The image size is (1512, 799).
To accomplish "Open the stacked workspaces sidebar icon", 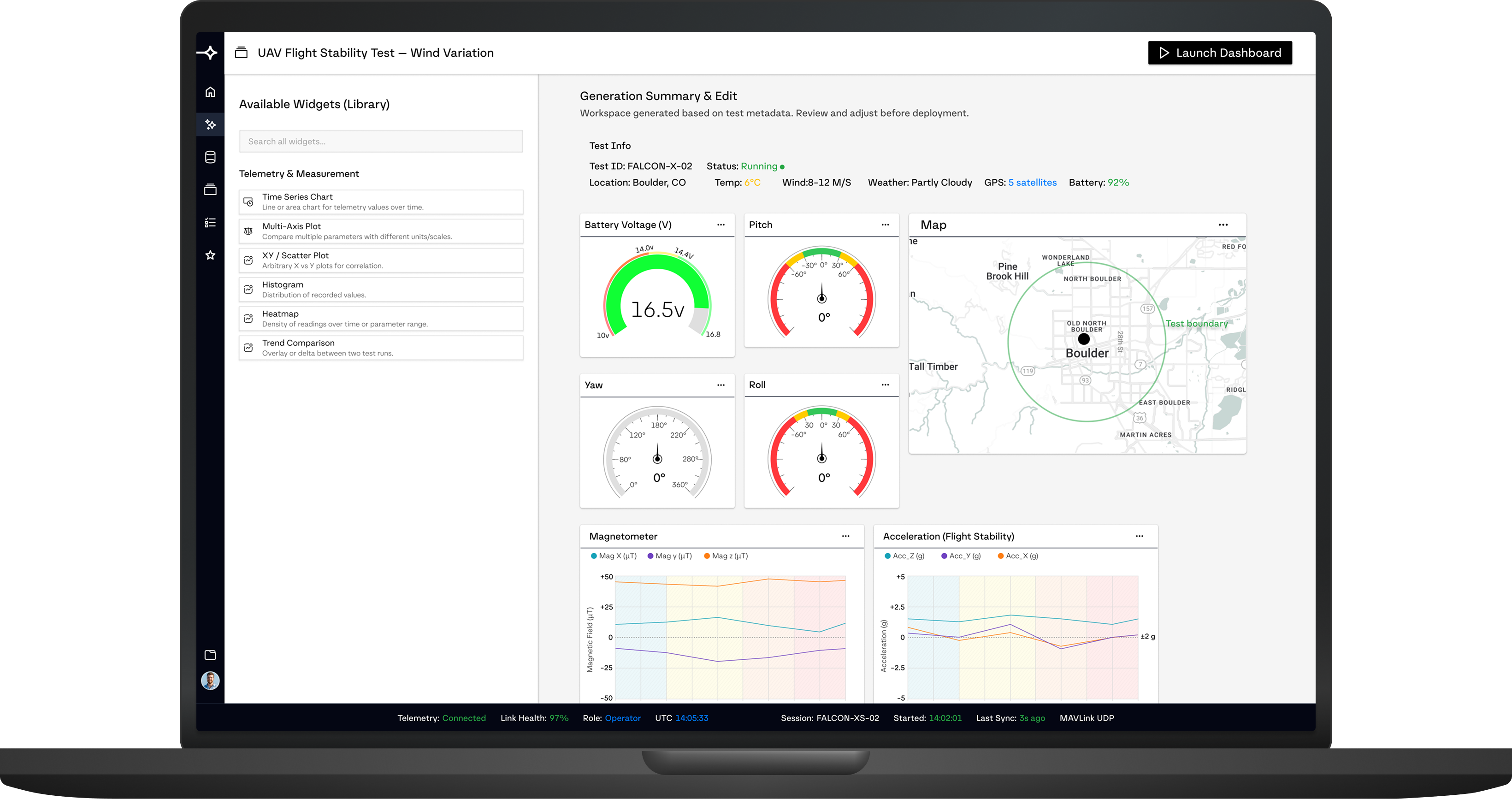I will pos(210,189).
